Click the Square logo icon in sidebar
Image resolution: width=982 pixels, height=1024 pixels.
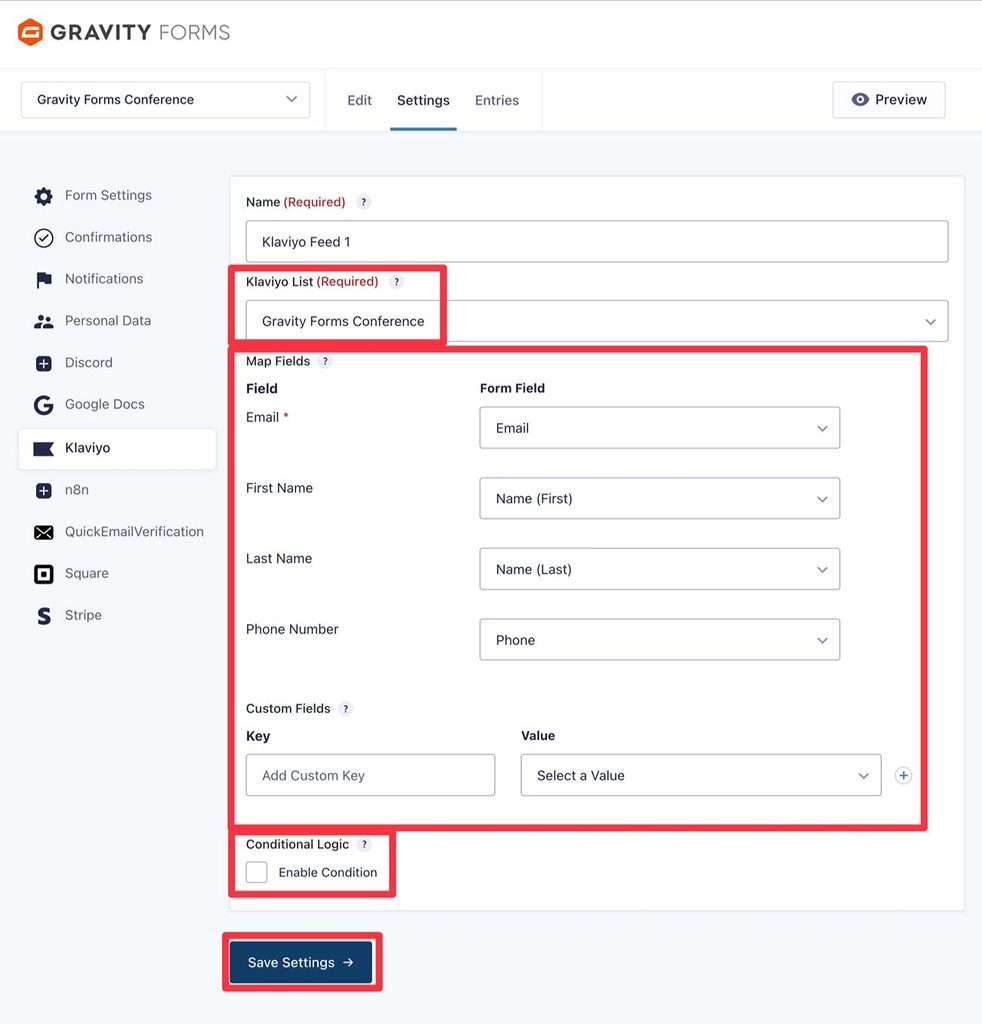click(x=44, y=574)
